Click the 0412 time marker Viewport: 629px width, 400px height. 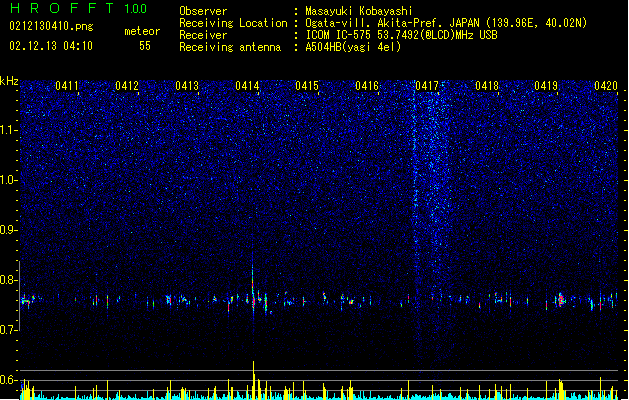tap(127, 86)
